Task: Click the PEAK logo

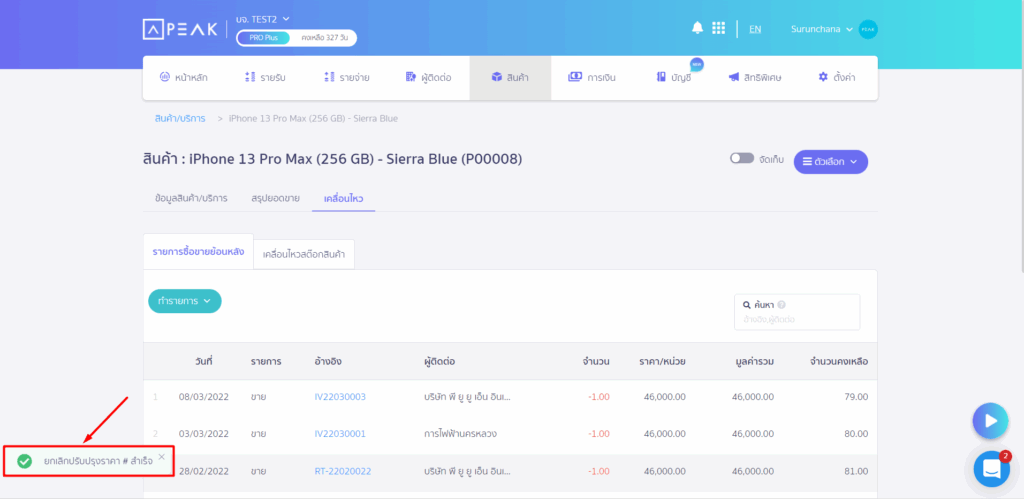Action: pyautogui.click(x=180, y=29)
